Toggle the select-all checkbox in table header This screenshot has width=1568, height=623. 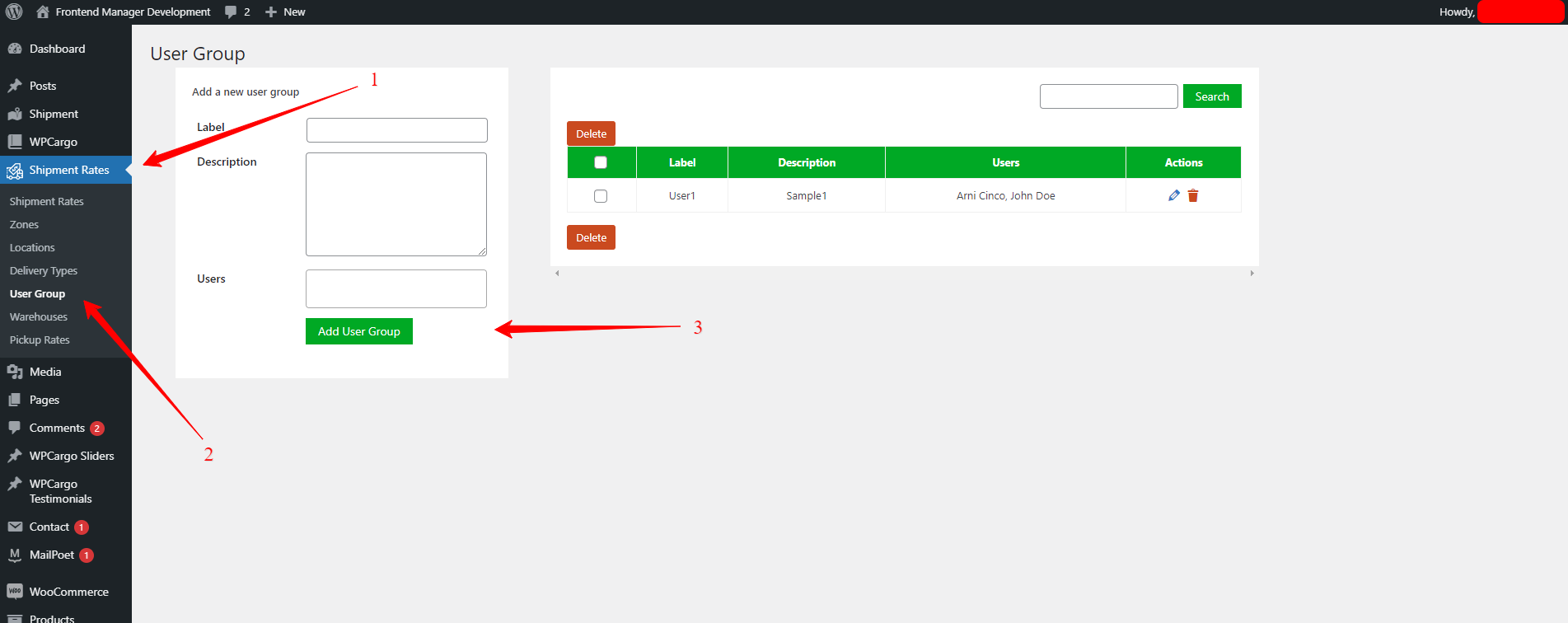601,162
